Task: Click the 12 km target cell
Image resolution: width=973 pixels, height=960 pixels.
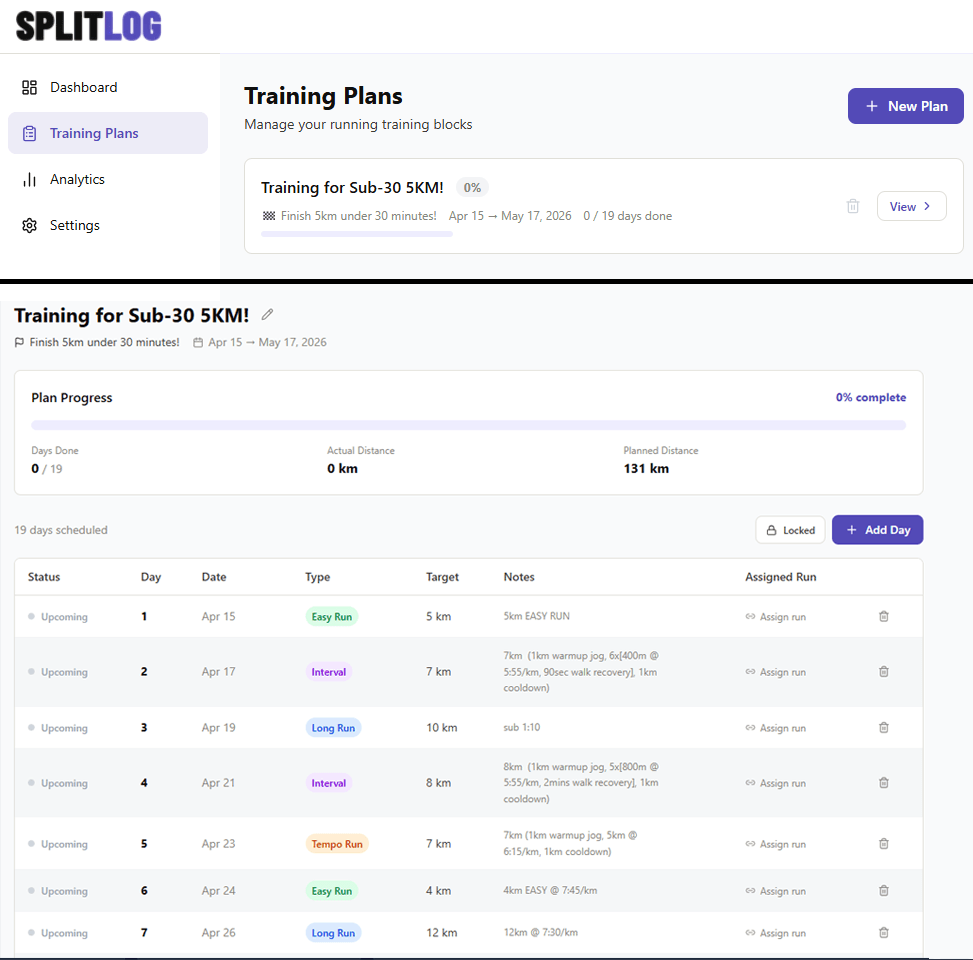Action: pyautogui.click(x=441, y=932)
